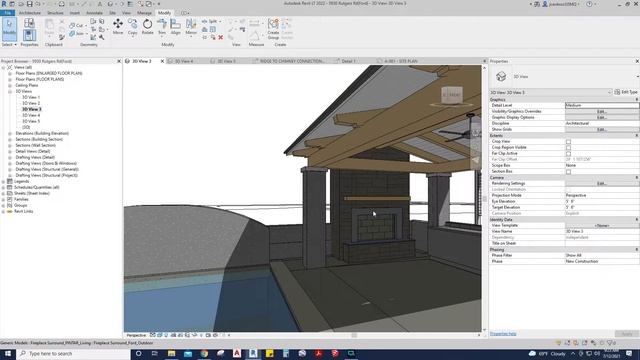
Task: Toggle the Crop View checkbox
Action: click(x=568, y=142)
